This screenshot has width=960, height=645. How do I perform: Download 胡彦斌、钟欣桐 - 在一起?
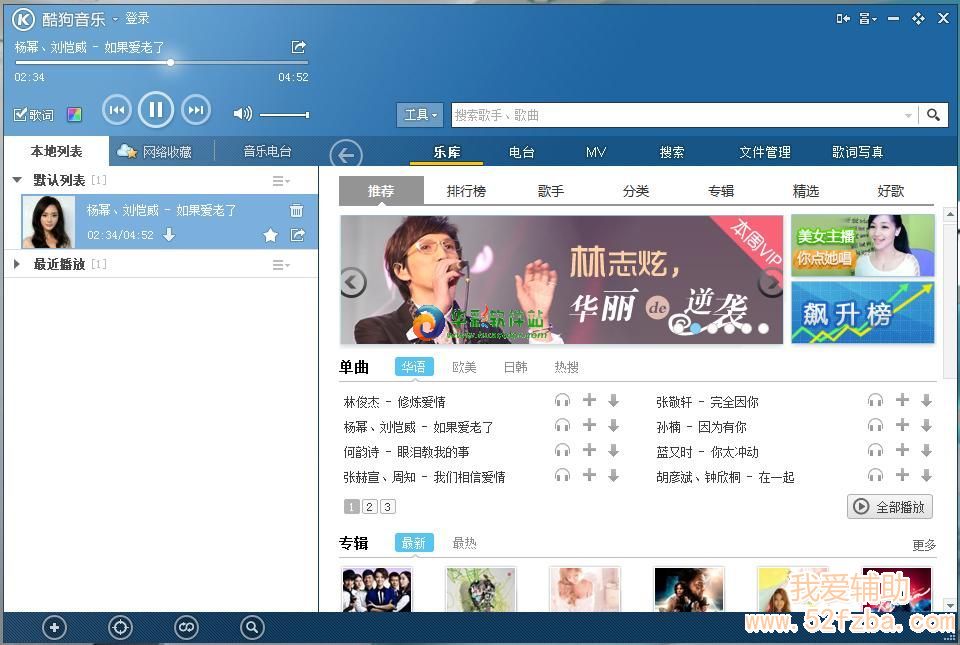pyautogui.click(x=926, y=475)
